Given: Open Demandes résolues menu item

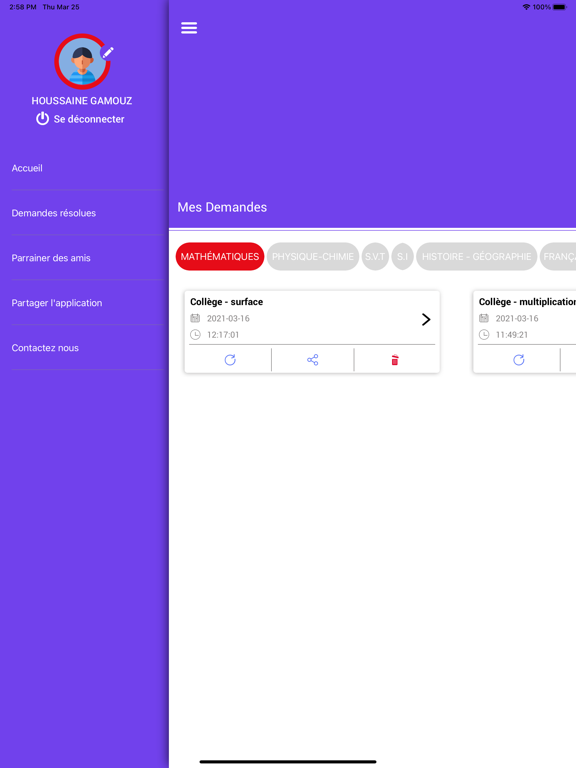Looking at the screenshot, I should pyautogui.click(x=54, y=213).
